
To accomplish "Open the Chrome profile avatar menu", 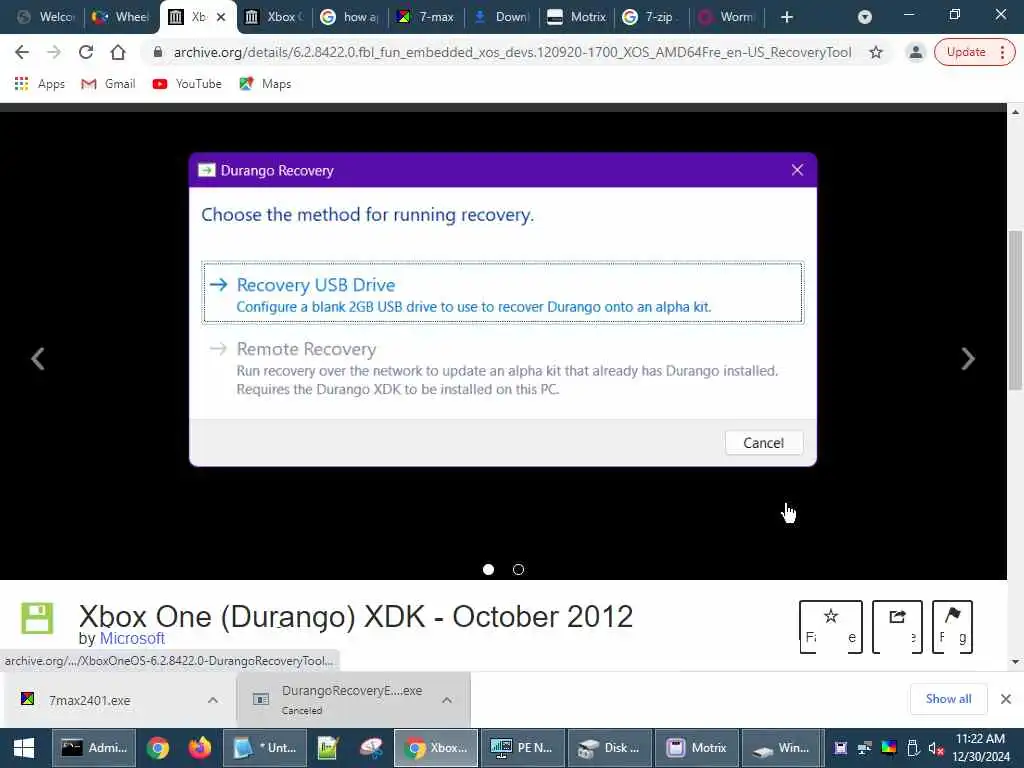I will pos(916,52).
